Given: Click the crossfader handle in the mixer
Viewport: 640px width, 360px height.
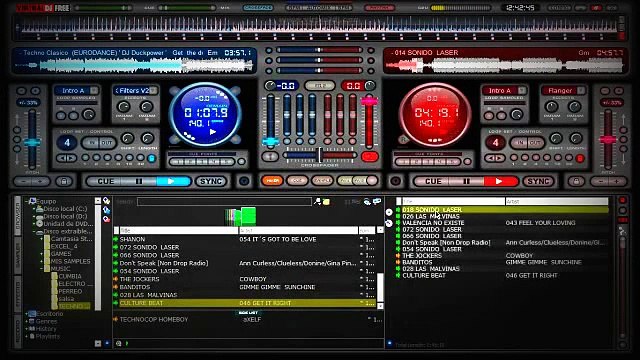Looking at the screenshot, I should 320,155.
